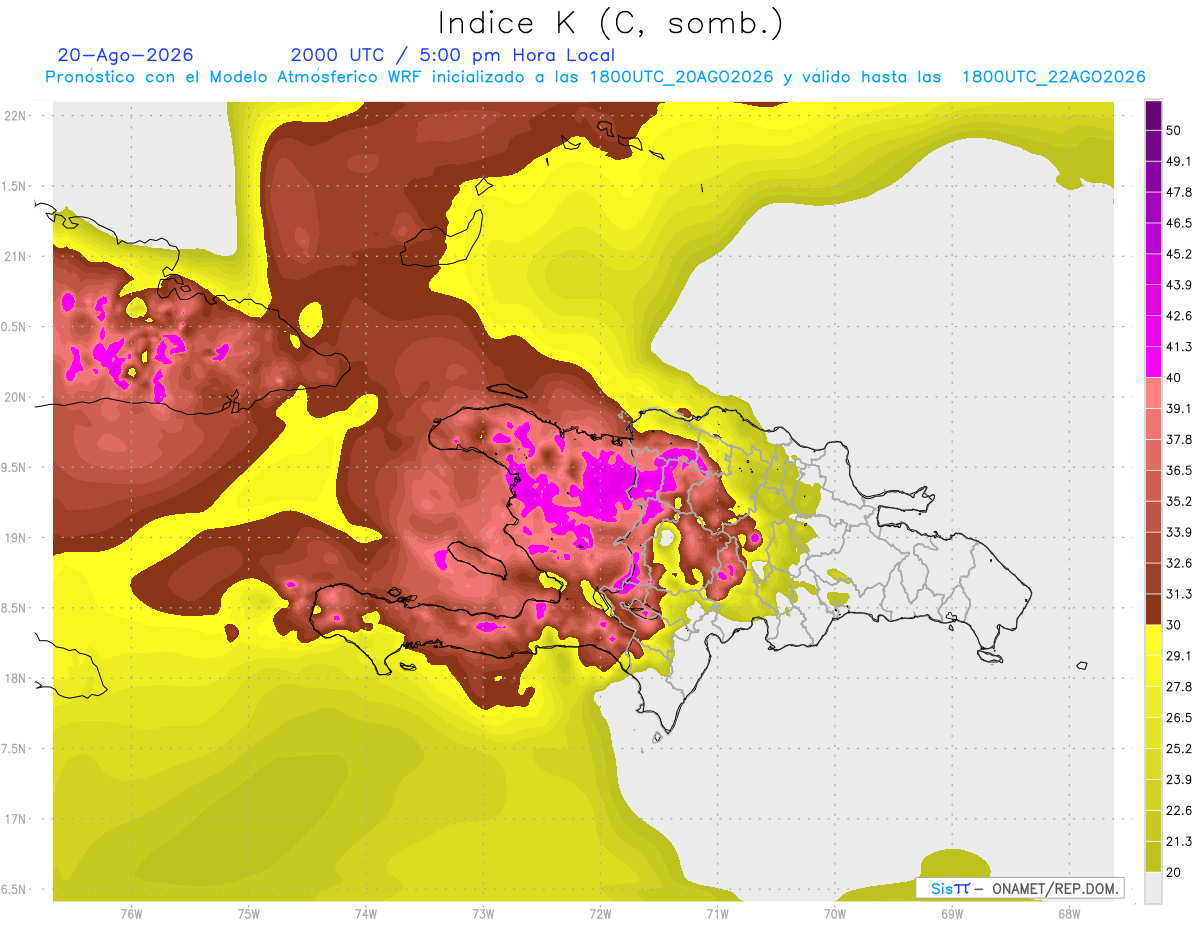Viewport: 1200px width, 927px height.
Task: Click the legend value "42.6"
Action: [x=1179, y=316]
